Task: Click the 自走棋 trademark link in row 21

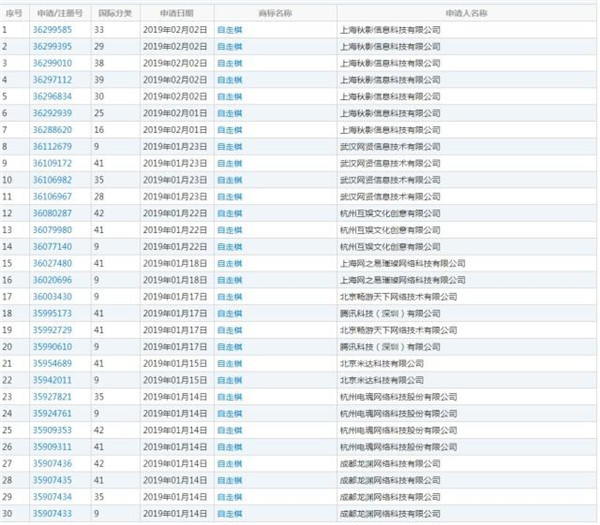Action: pyautogui.click(x=230, y=364)
